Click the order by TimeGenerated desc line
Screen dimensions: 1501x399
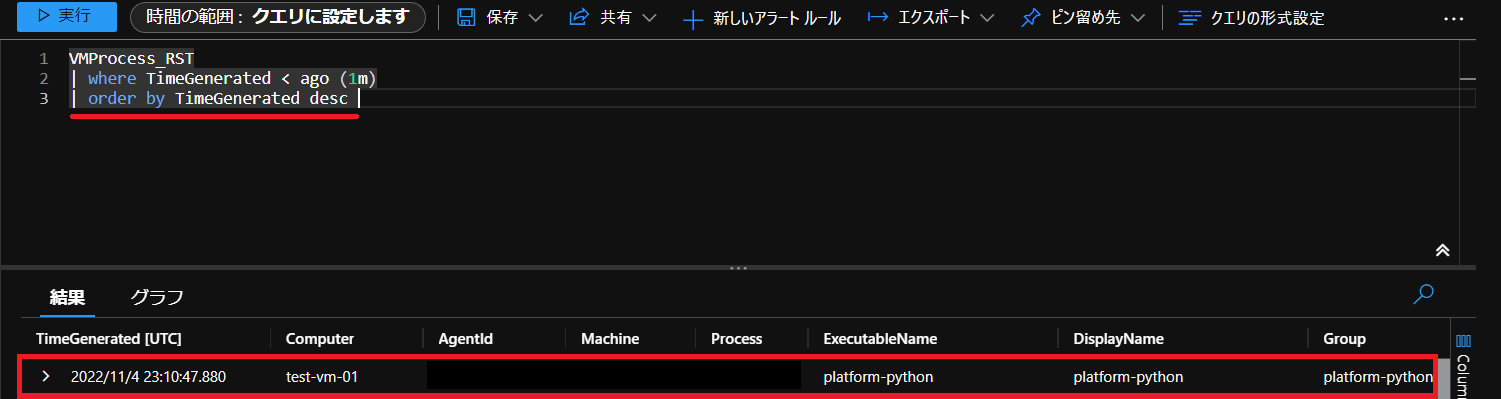pyautogui.click(x=210, y=98)
